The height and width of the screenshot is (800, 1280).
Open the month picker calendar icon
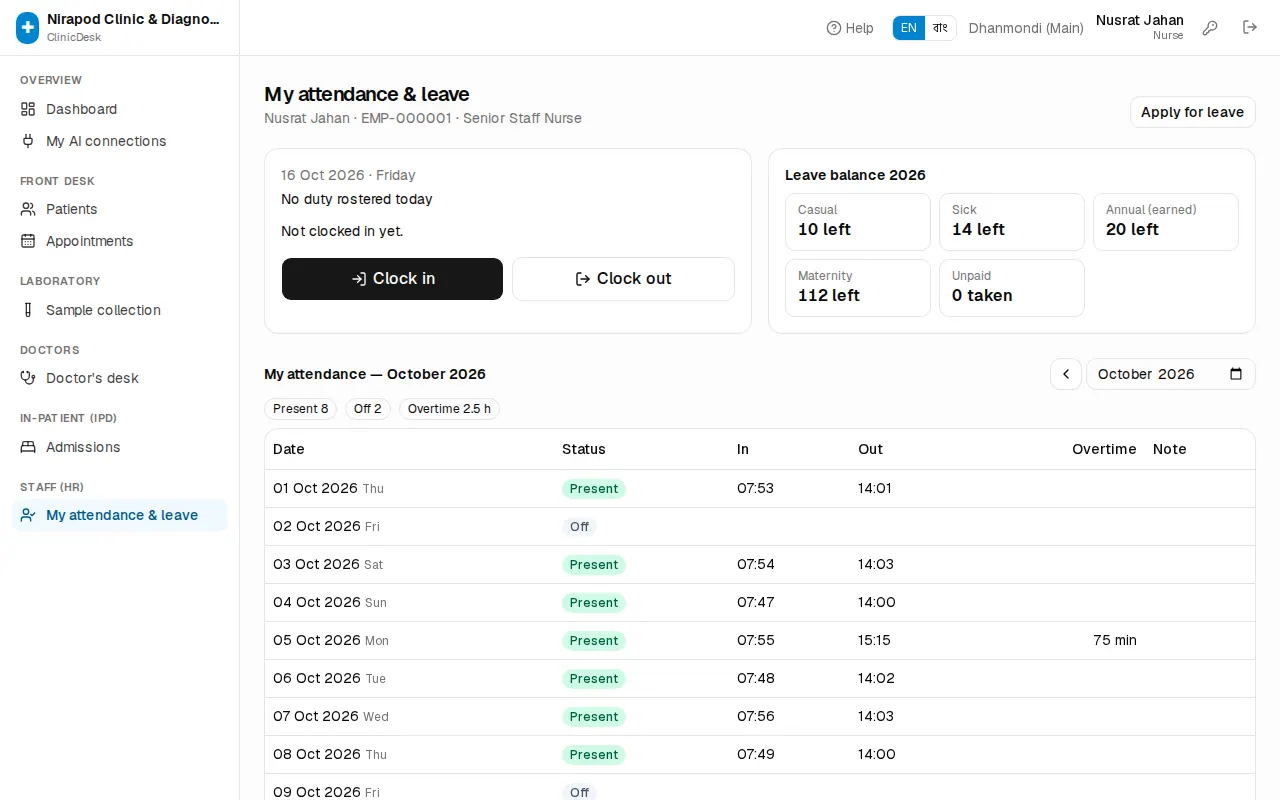(1236, 374)
